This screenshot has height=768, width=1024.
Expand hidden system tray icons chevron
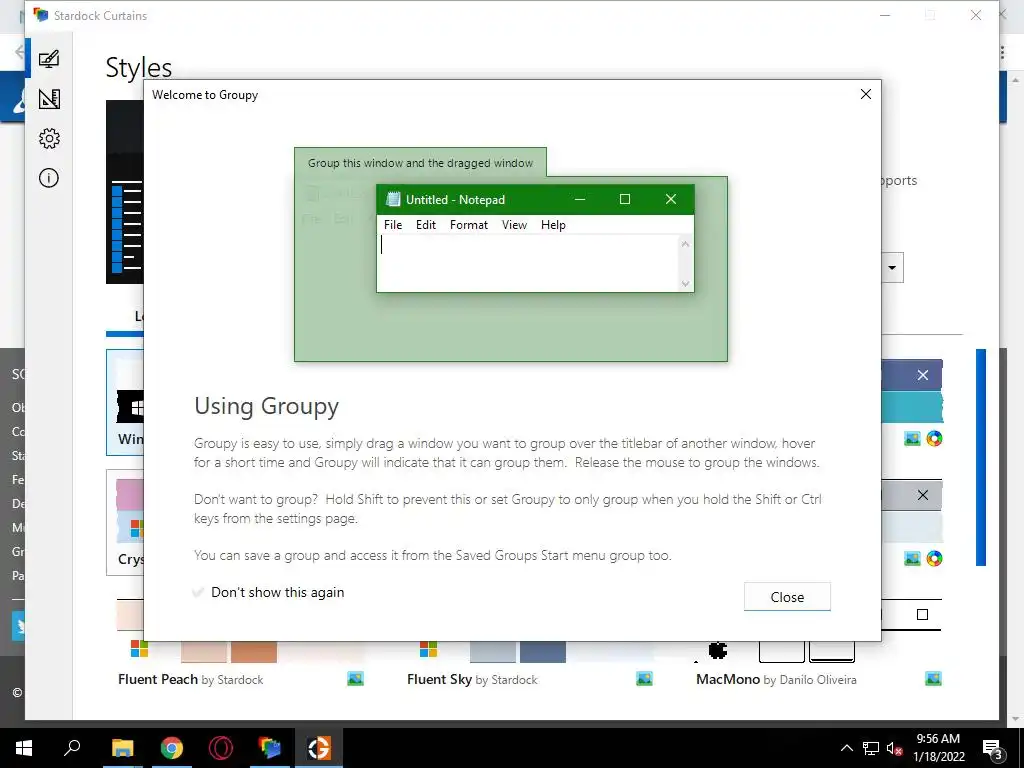click(x=846, y=748)
